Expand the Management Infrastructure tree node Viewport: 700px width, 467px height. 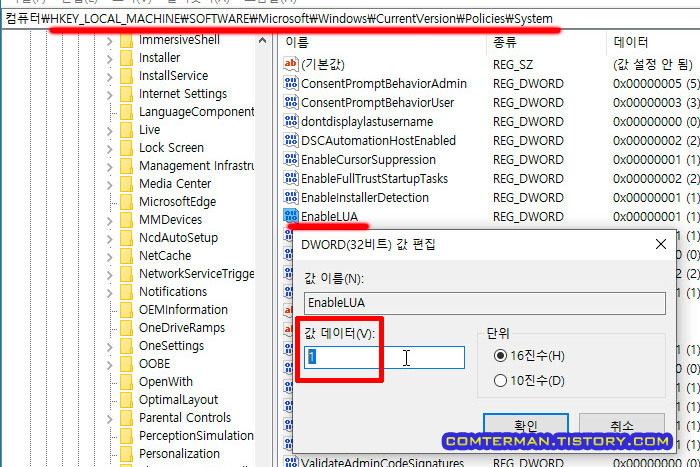(x=110, y=167)
